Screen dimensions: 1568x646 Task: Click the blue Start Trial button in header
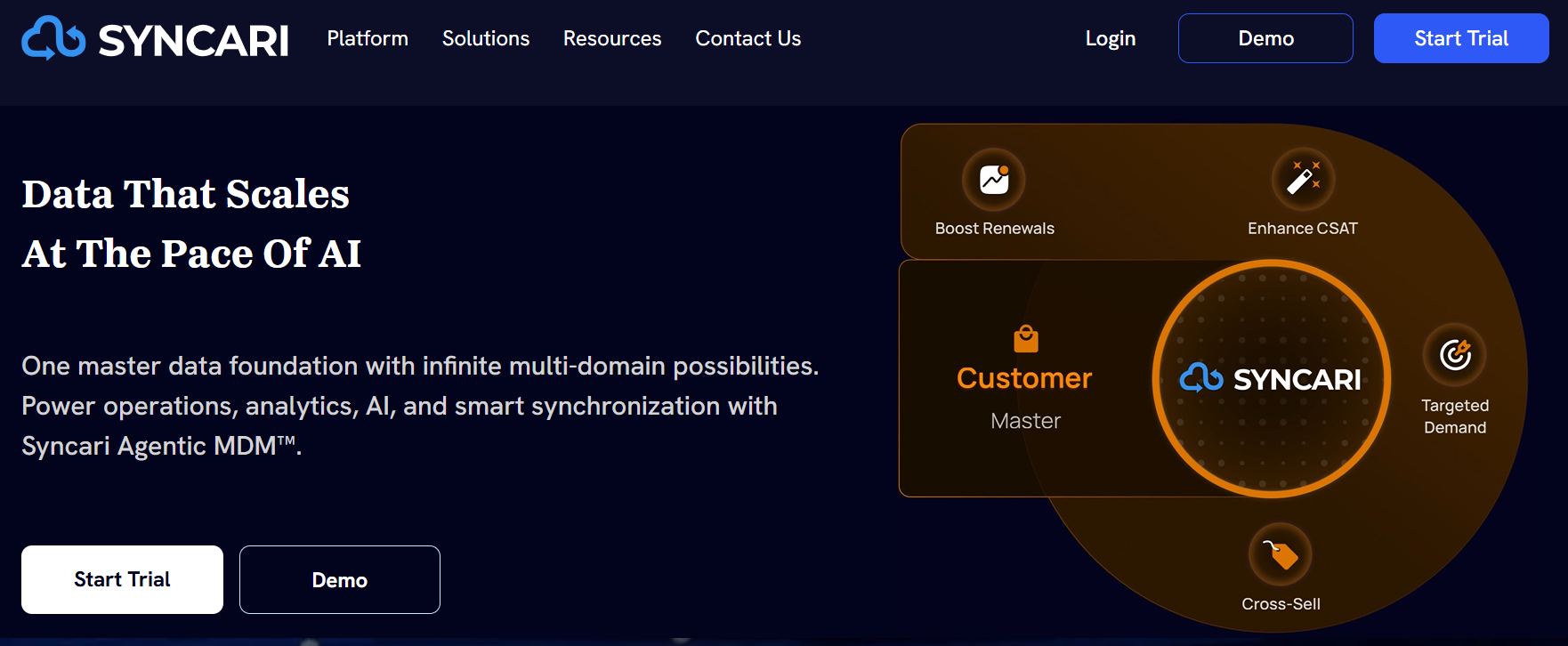(x=1461, y=38)
